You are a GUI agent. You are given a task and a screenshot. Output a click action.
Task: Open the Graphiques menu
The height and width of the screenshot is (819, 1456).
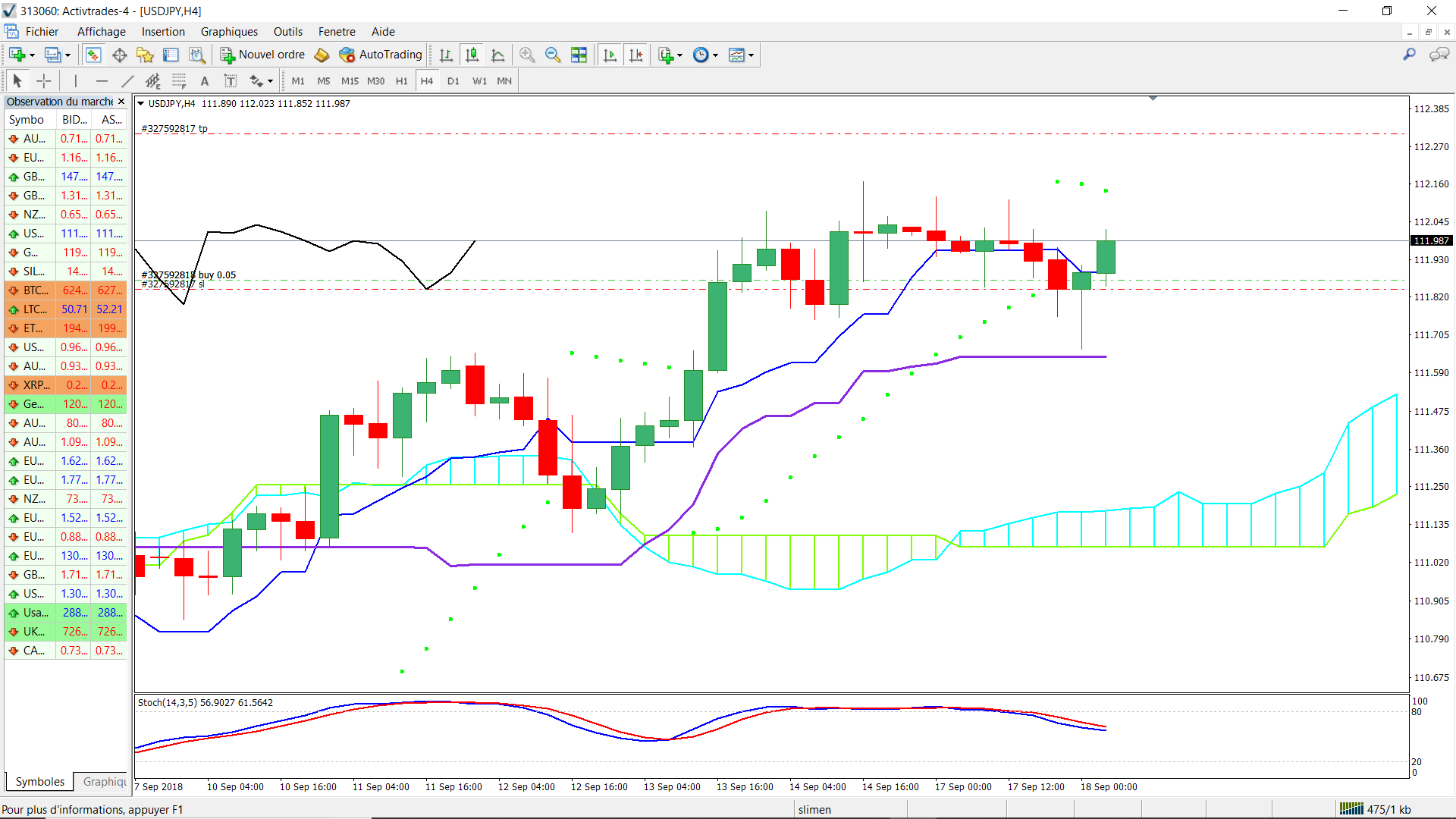(229, 32)
